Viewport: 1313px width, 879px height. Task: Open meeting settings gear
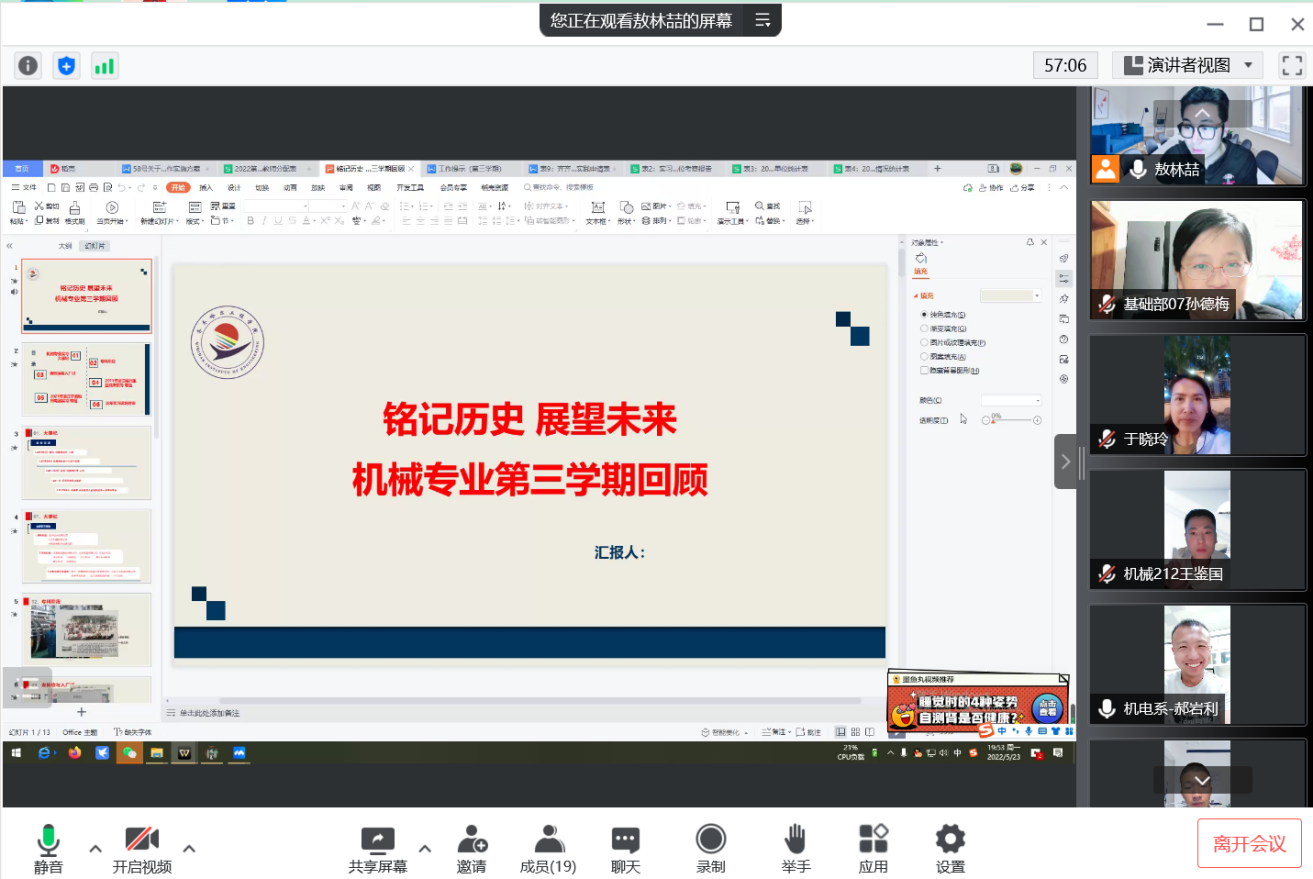pyautogui.click(x=949, y=840)
